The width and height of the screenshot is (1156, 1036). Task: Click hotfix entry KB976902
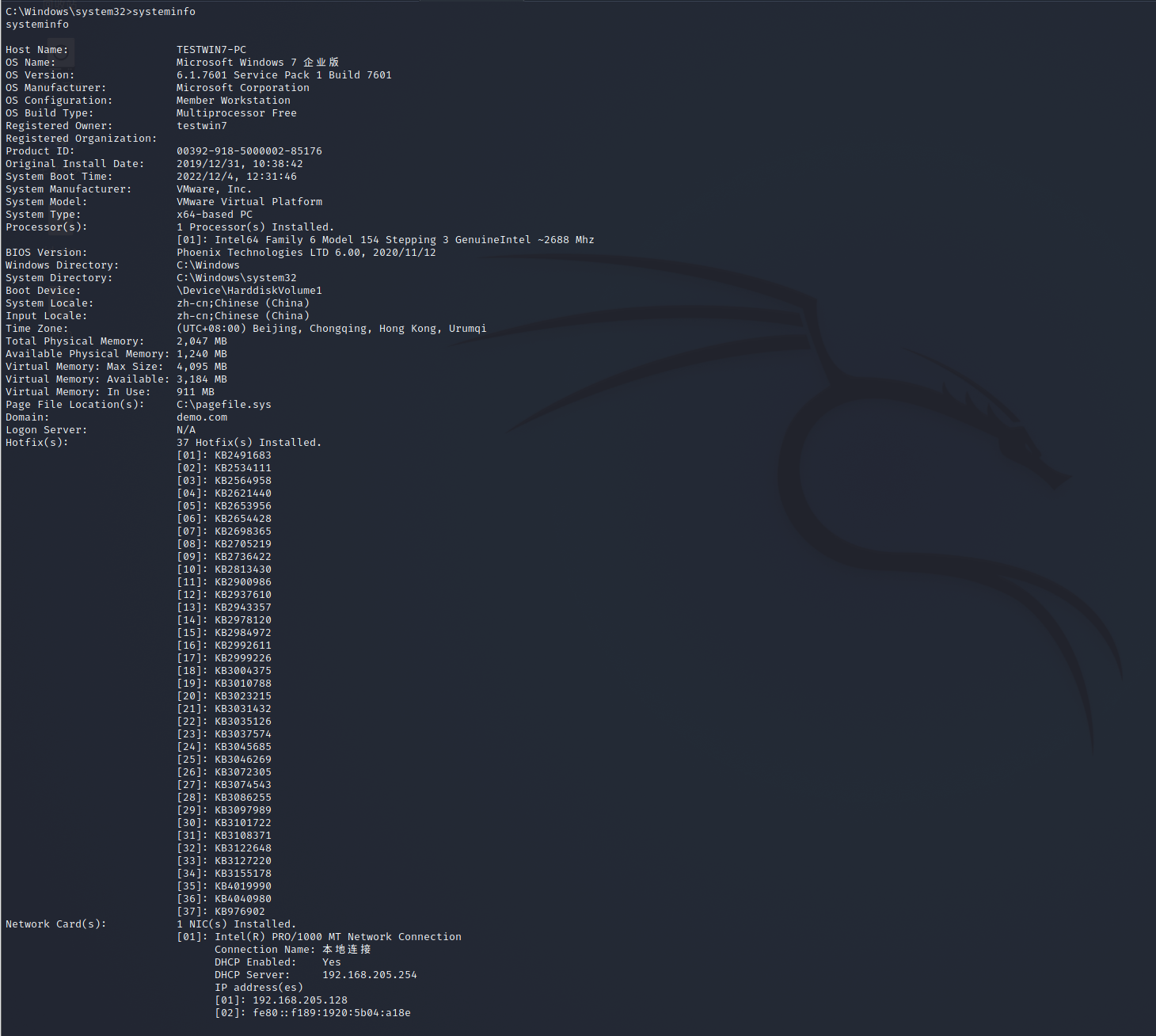pyautogui.click(x=240, y=912)
